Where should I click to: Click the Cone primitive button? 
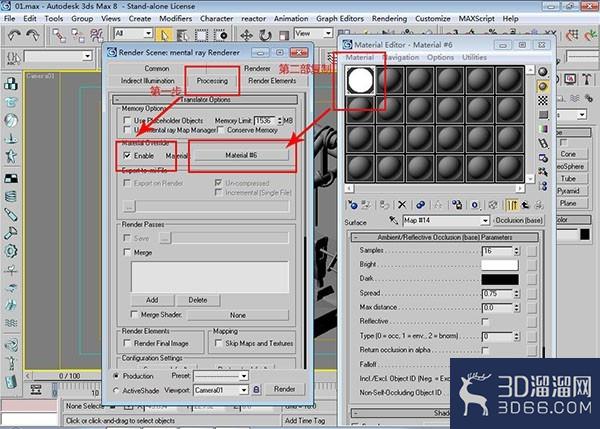tap(568, 154)
